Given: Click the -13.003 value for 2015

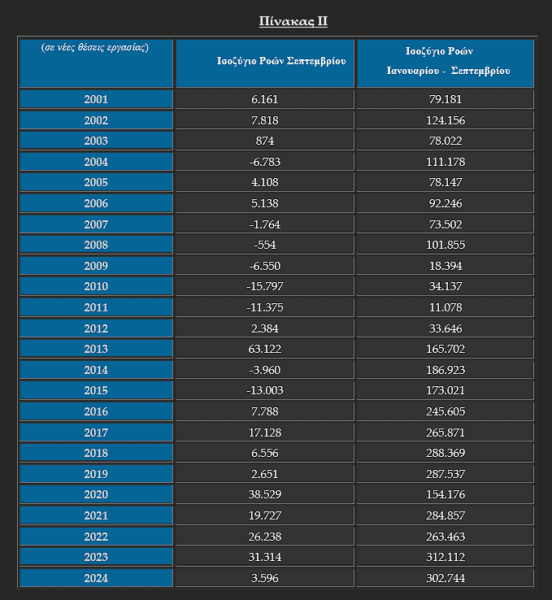Looking at the screenshot, I should 265,390.
